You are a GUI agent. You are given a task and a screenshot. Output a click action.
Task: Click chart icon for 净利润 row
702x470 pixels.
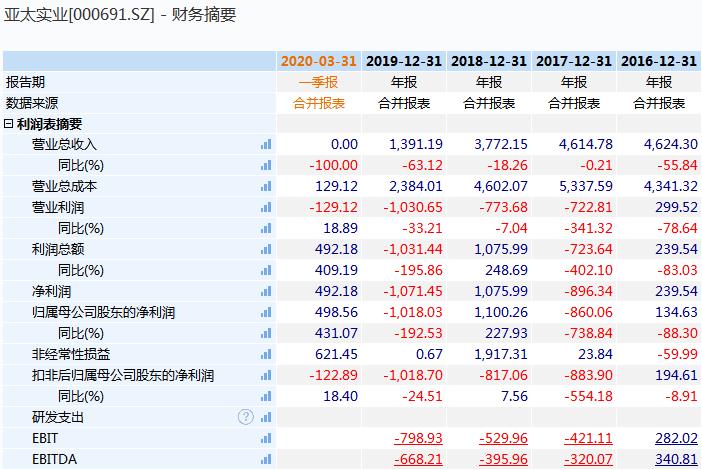266,291
